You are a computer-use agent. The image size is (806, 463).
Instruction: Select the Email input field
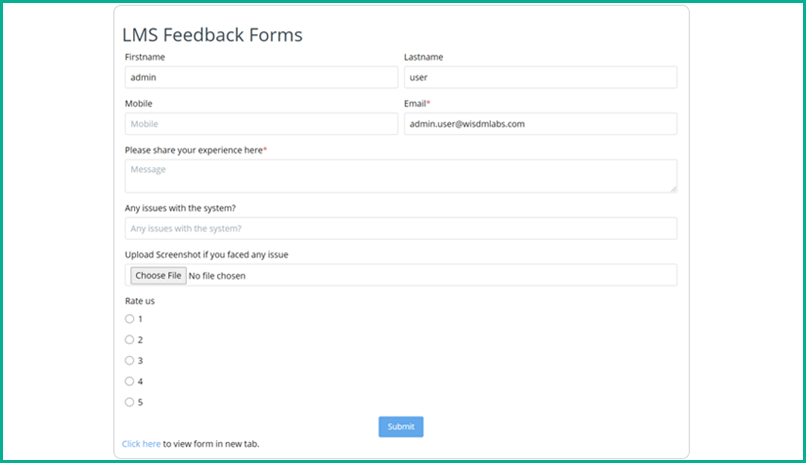coord(540,124)
